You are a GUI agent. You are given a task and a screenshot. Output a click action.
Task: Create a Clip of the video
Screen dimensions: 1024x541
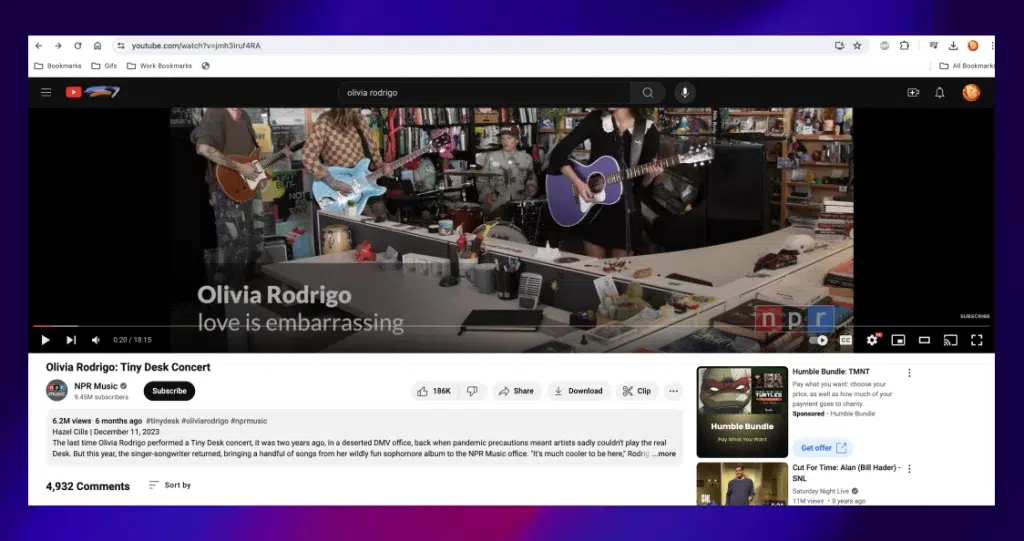[637, 391]
